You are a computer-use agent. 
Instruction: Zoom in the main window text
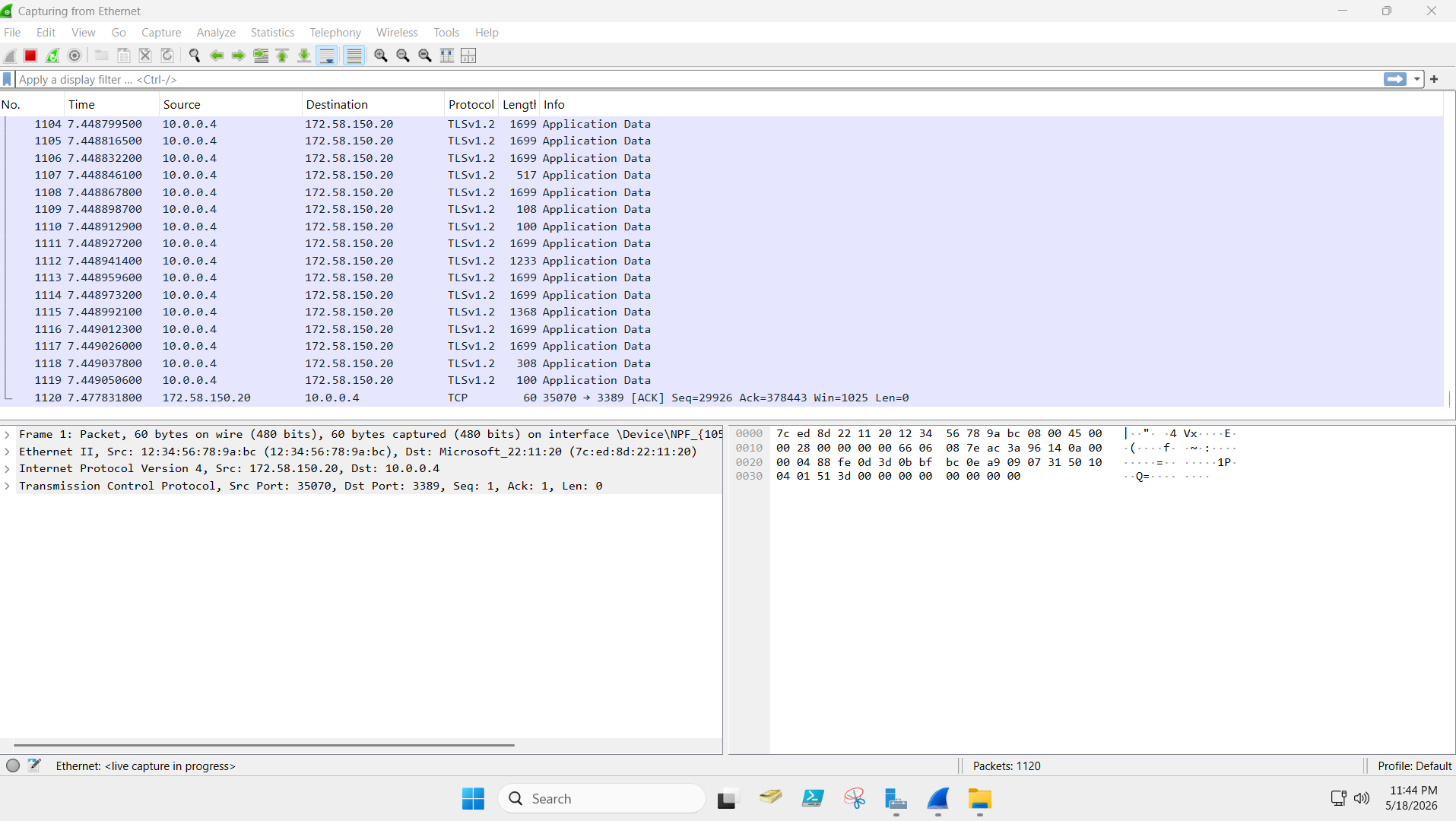point(381,55)
